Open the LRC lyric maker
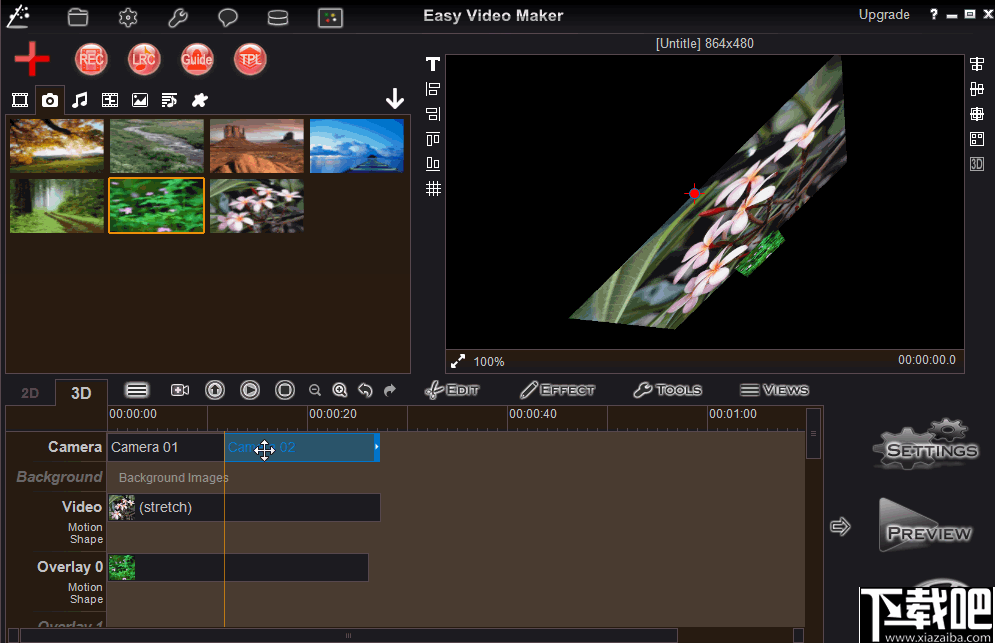Image resolution: width=995 pixels, height=643 pixels. coord(144,59)
